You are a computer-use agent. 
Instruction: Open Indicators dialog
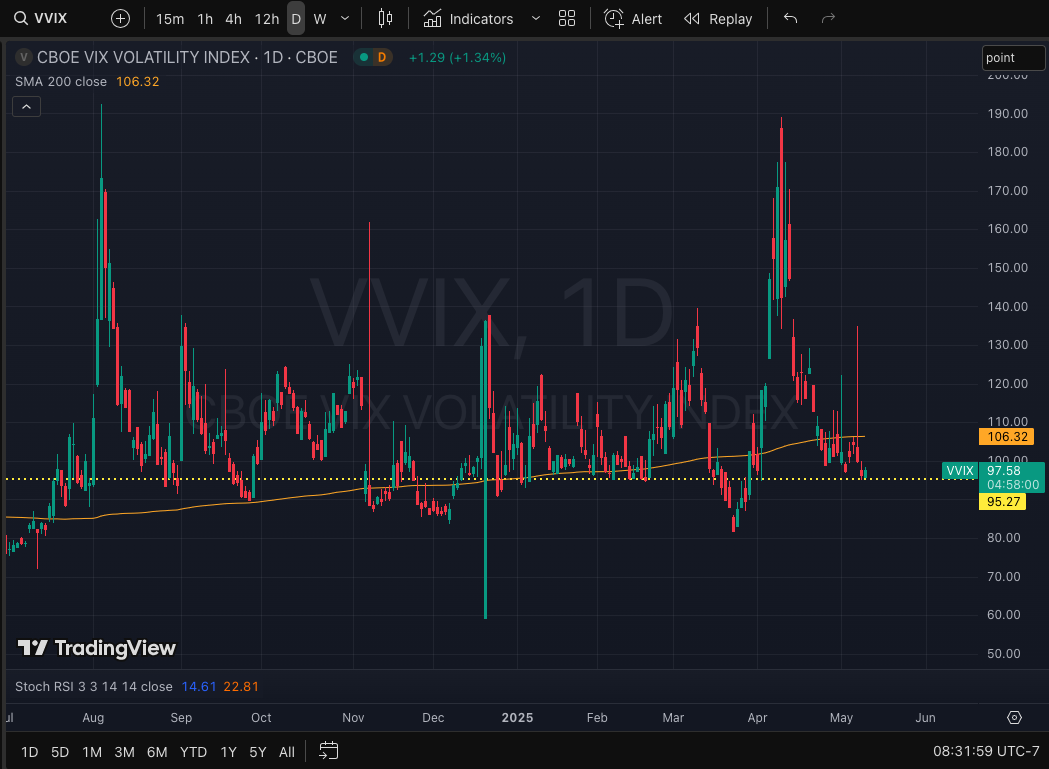[x=468, y=19]
